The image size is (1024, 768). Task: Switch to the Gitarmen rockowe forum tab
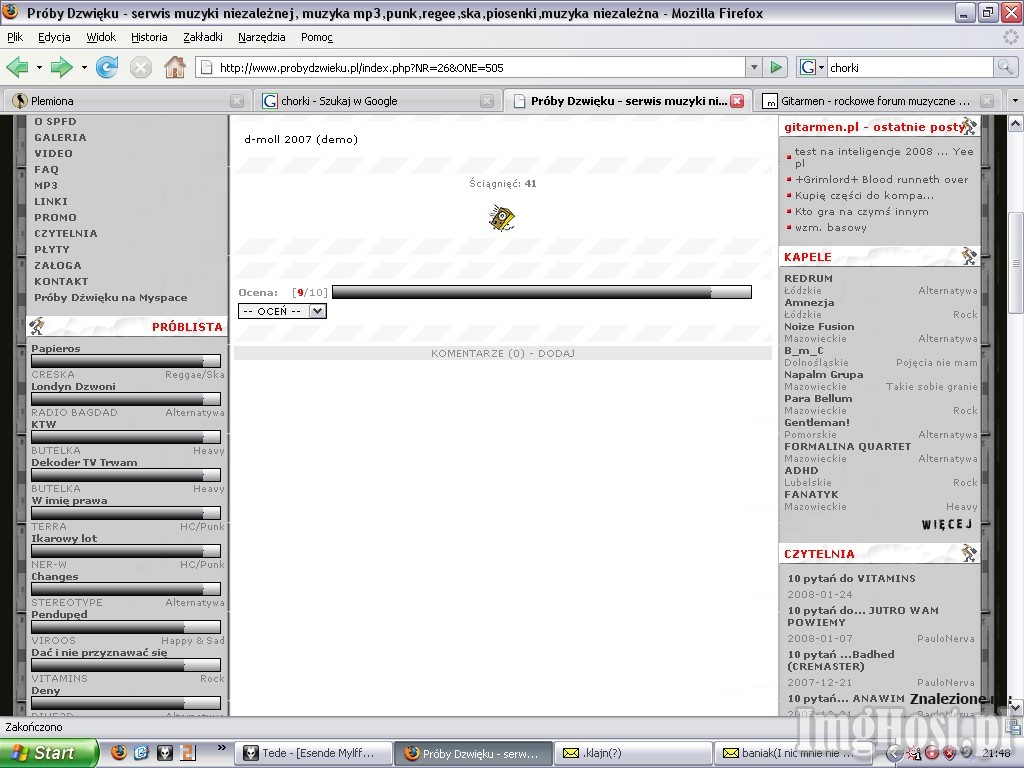pos(878,101)
